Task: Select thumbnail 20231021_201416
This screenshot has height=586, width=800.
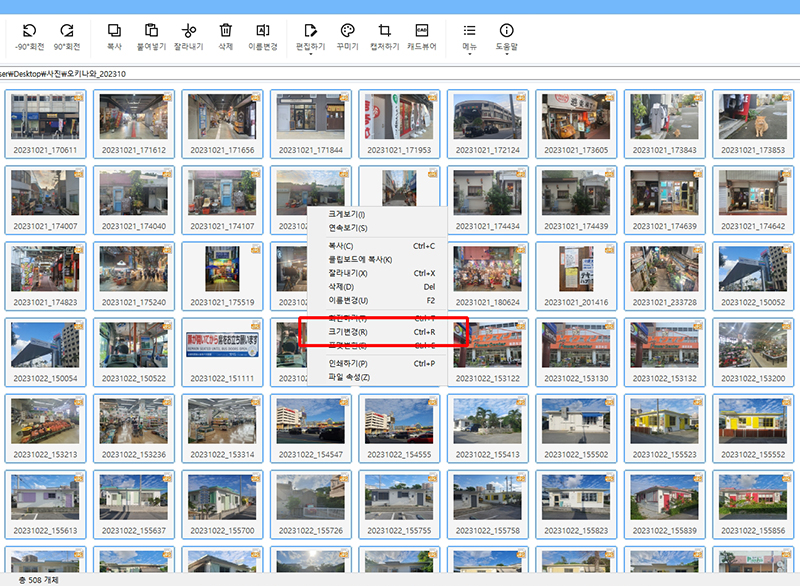Action: [x=576, y=276]
